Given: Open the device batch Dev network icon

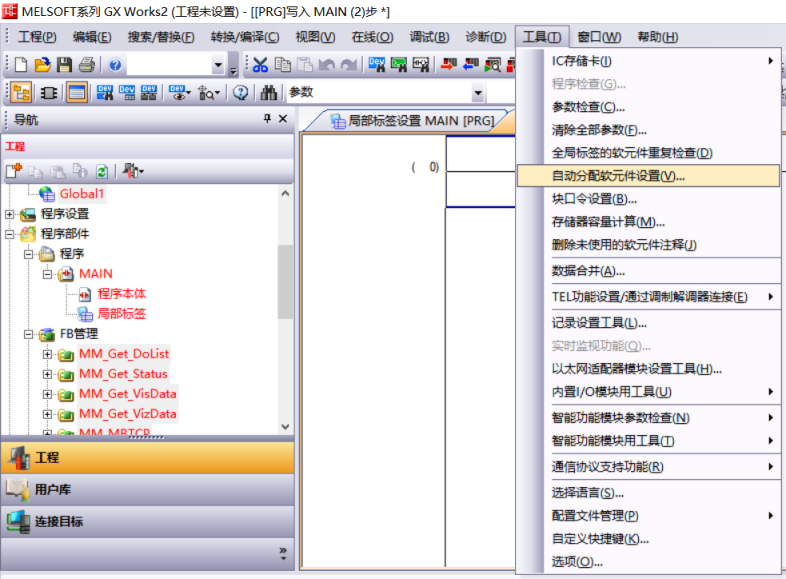Looking at the screenshot, I should (x=149, y=93).
